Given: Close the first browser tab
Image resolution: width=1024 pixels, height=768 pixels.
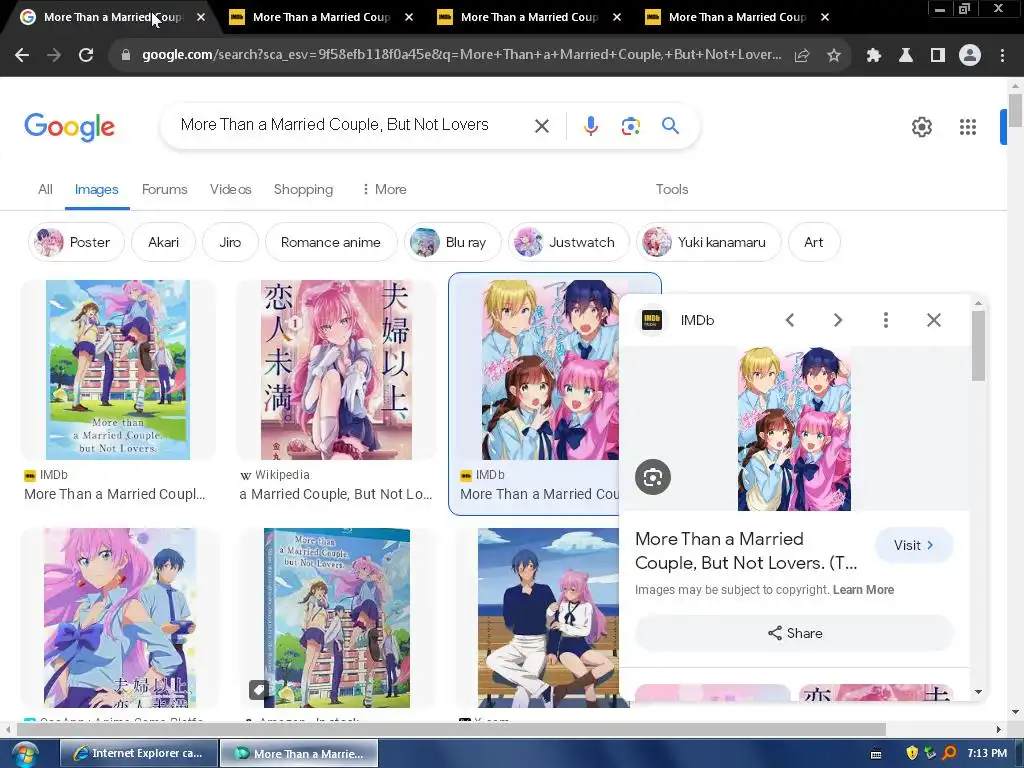Looking at the screenshot, I should point(200,17).
